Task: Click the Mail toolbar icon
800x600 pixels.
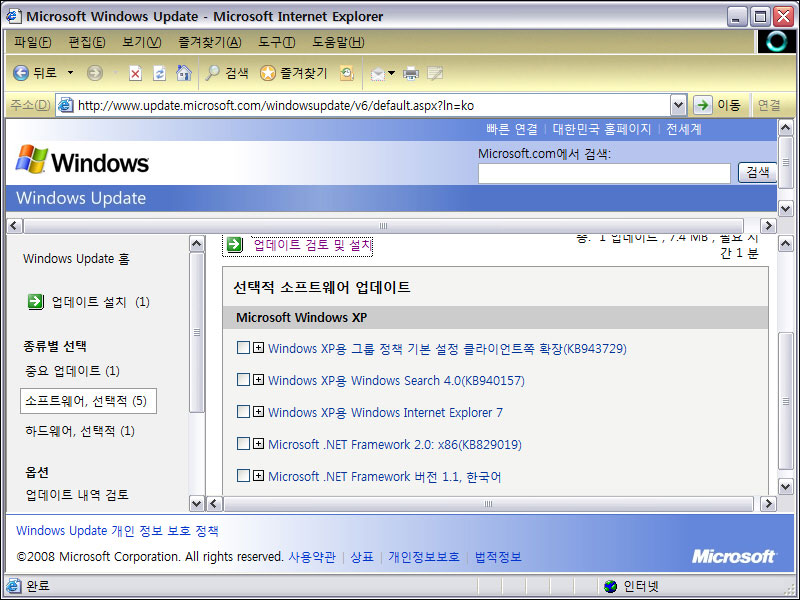Action: click(x=378, y=74)
